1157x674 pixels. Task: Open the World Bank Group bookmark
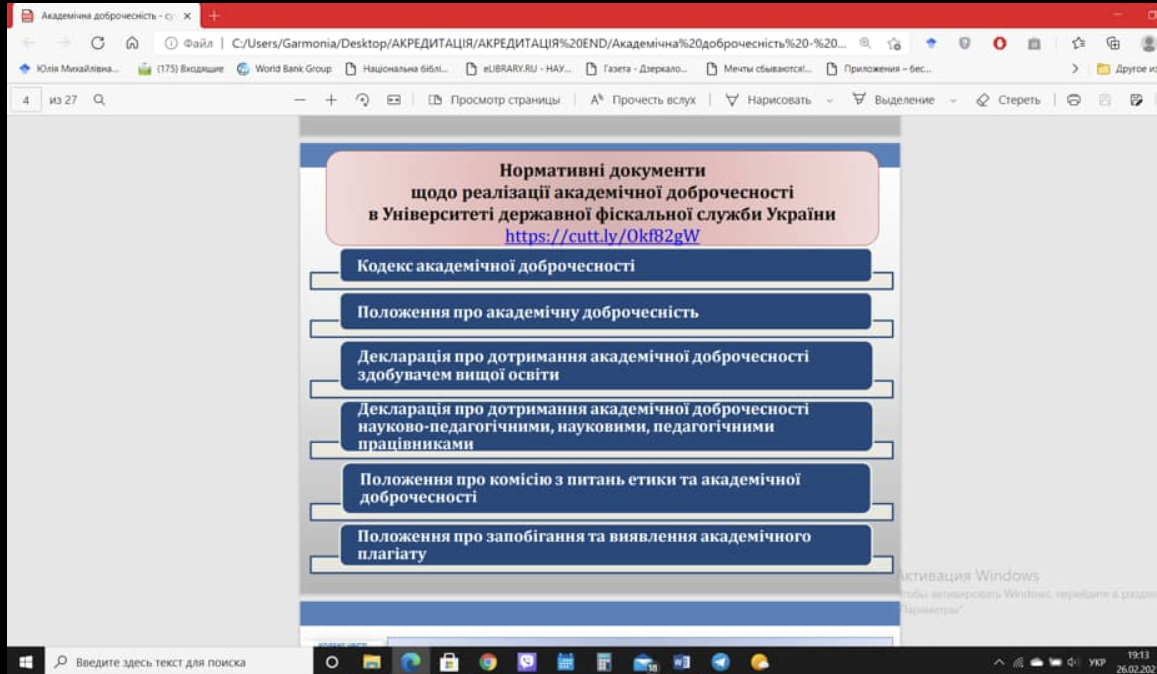point(284,69)
